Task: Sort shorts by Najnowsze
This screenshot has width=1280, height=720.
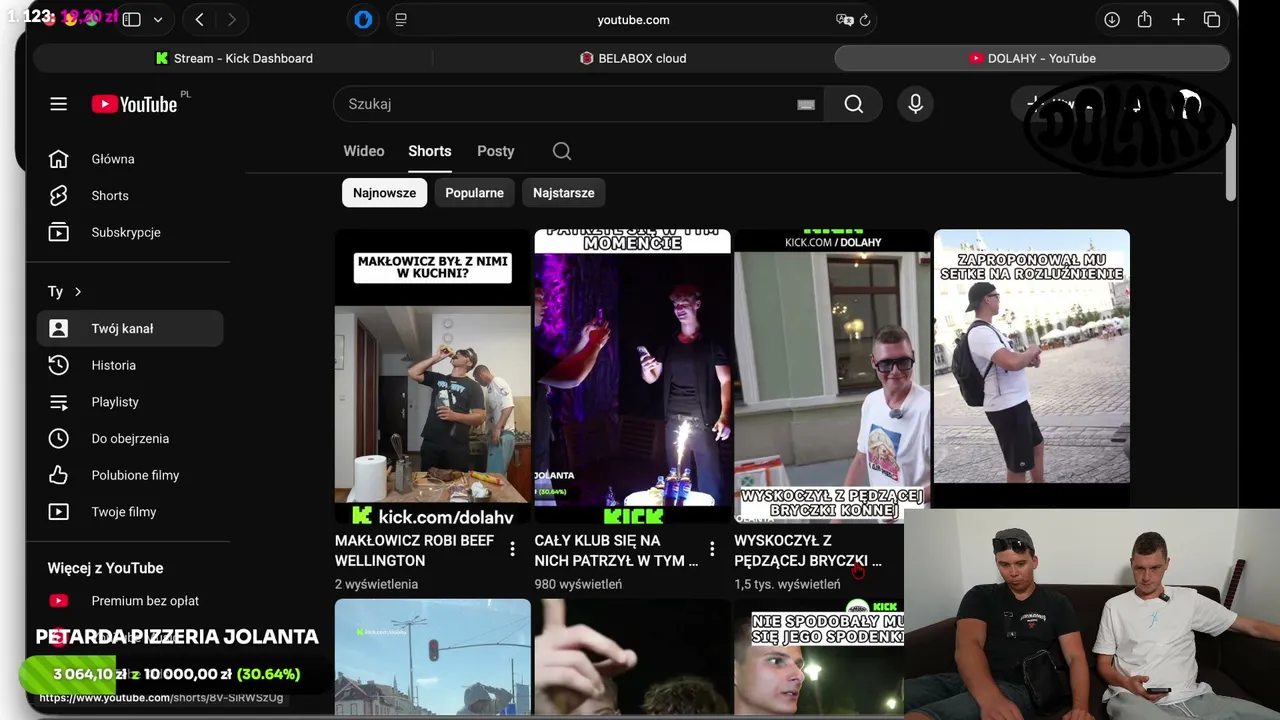Action: (384, 193)
